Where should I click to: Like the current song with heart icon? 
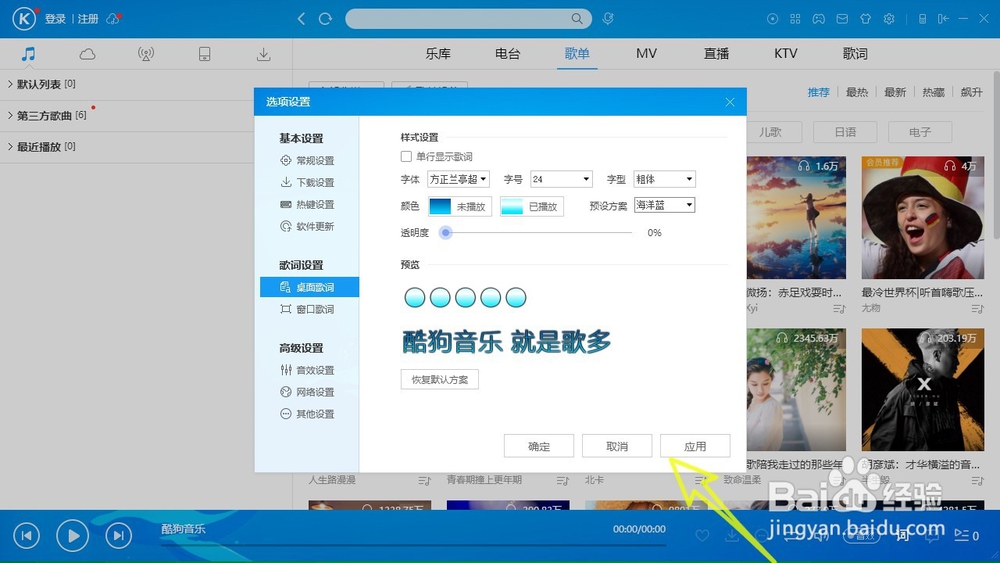click(702, 536)
